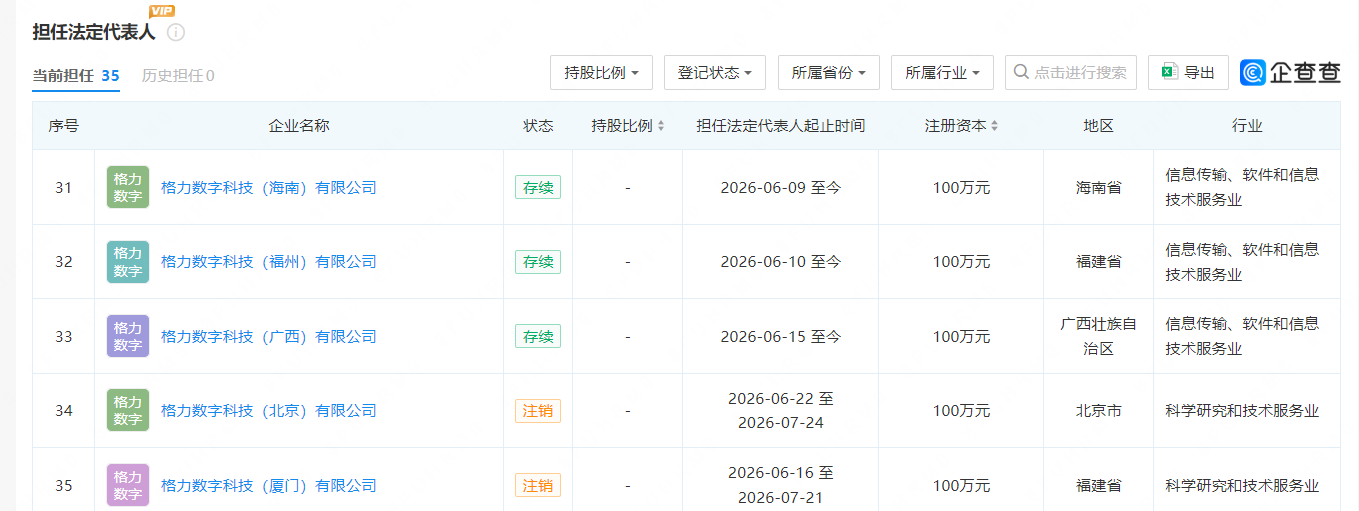Expand the 所属行业 filter dropdown

[x=942, y=72]
